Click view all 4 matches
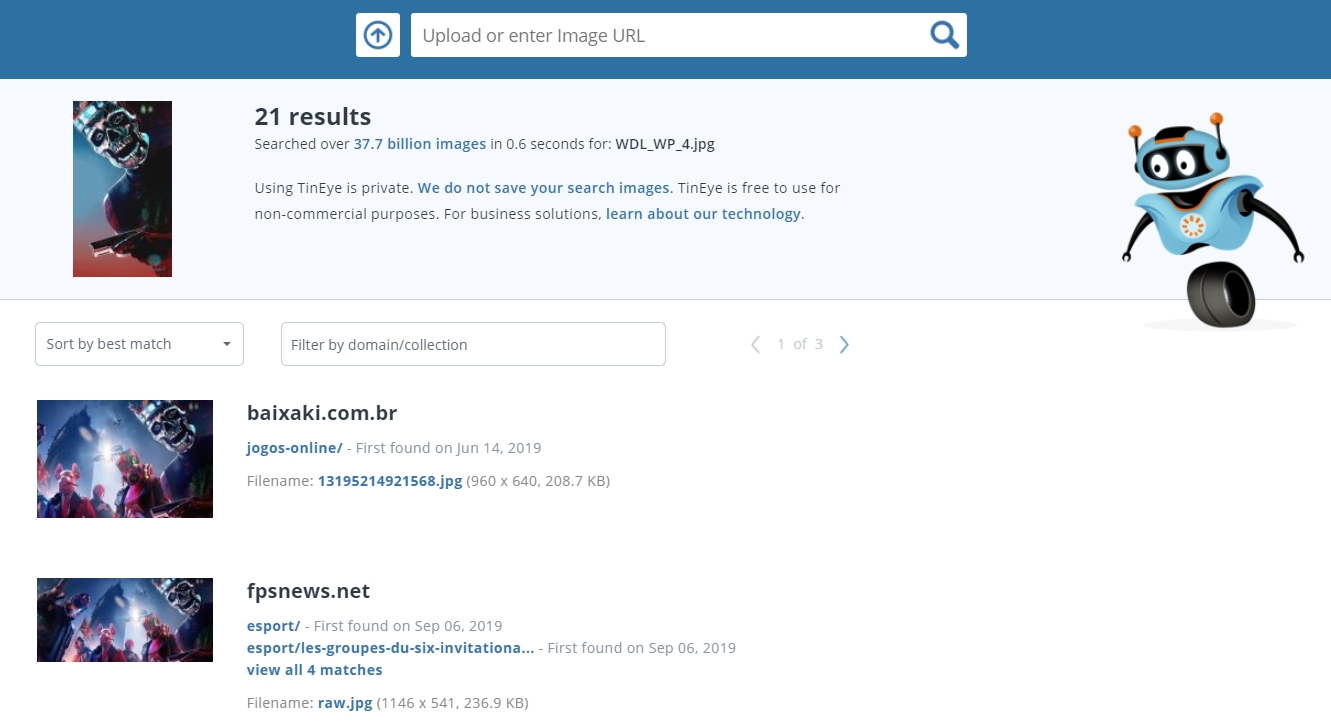Viewport: 1331px width, 725px height. pyautogui.click(x=315, y=670)
